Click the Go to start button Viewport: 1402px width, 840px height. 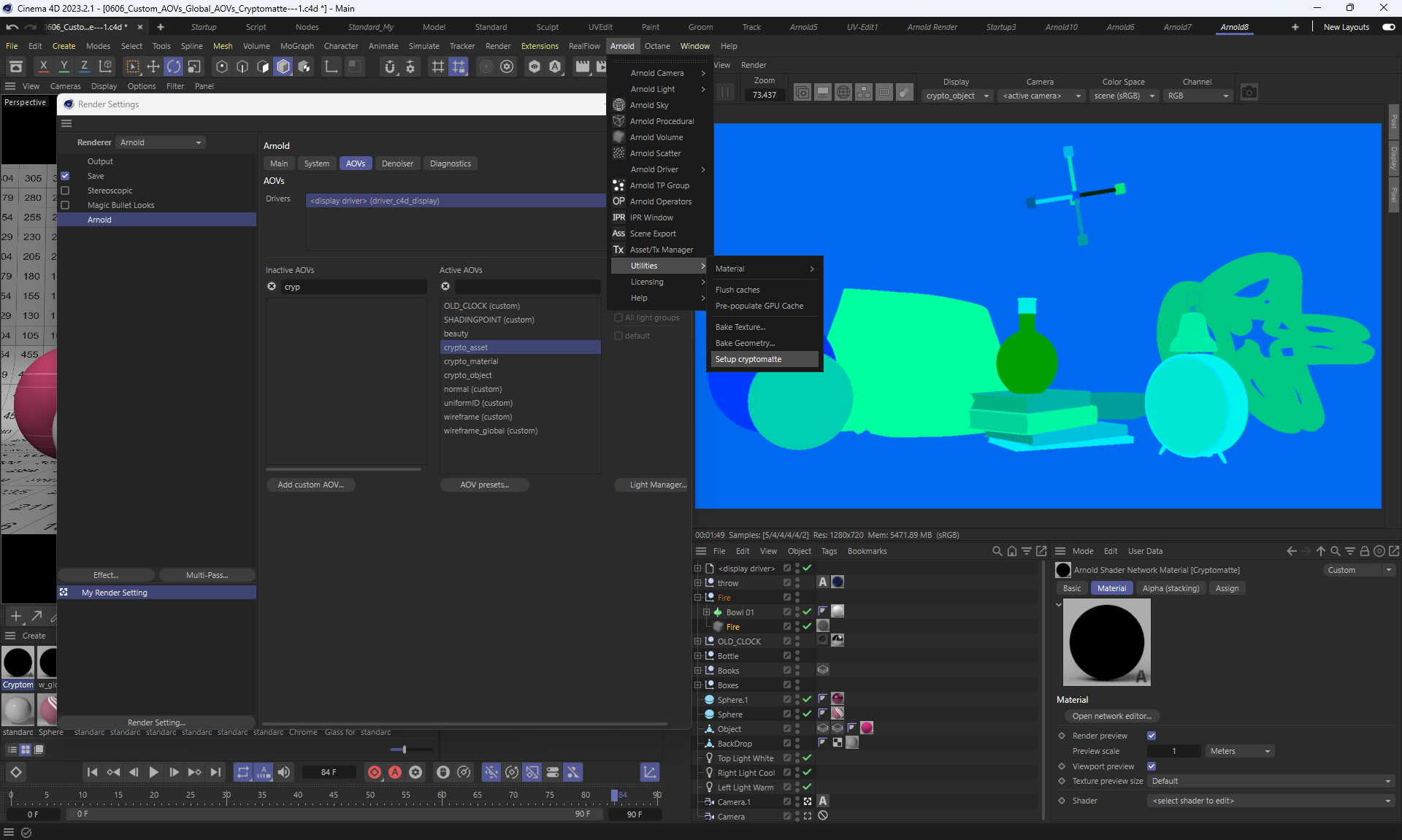(92, 772)
